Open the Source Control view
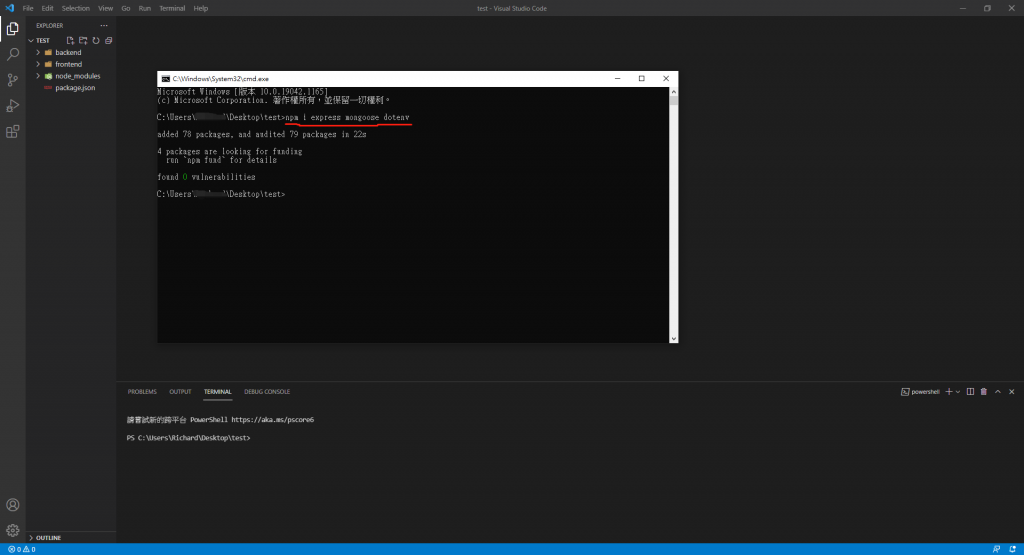Screen dimensions: 1024x555 point(12,80)
